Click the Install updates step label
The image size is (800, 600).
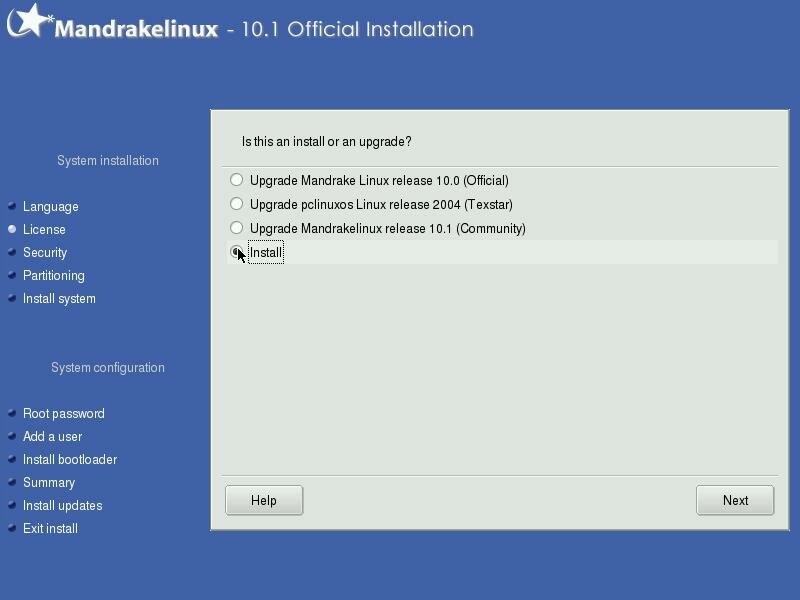(x=62, y=505)
